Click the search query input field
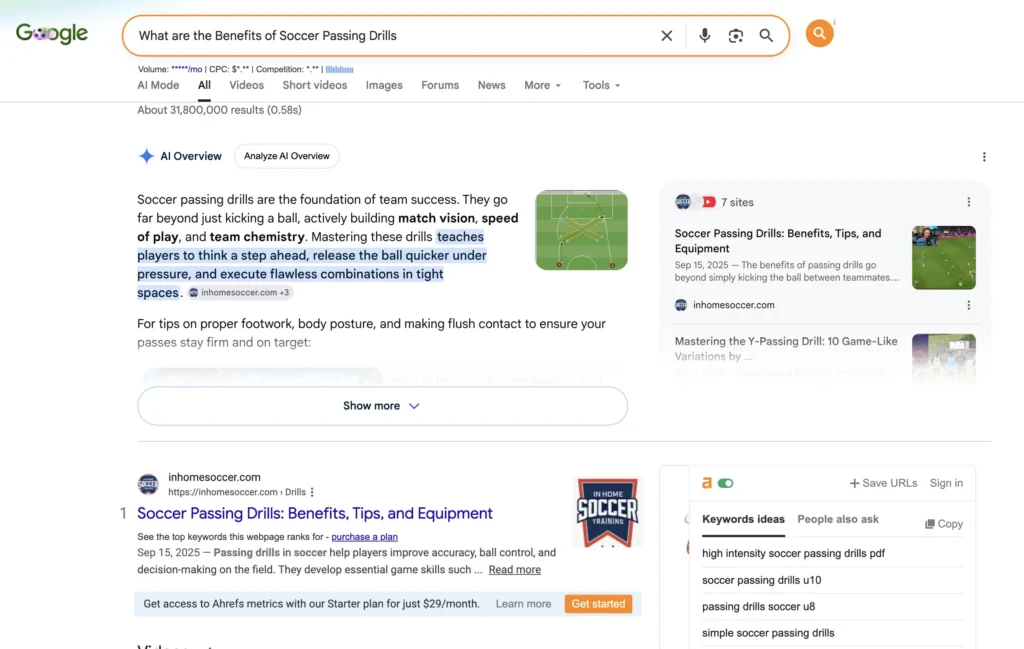This screenshot has height=649, width=1024. tap(392, 36)
